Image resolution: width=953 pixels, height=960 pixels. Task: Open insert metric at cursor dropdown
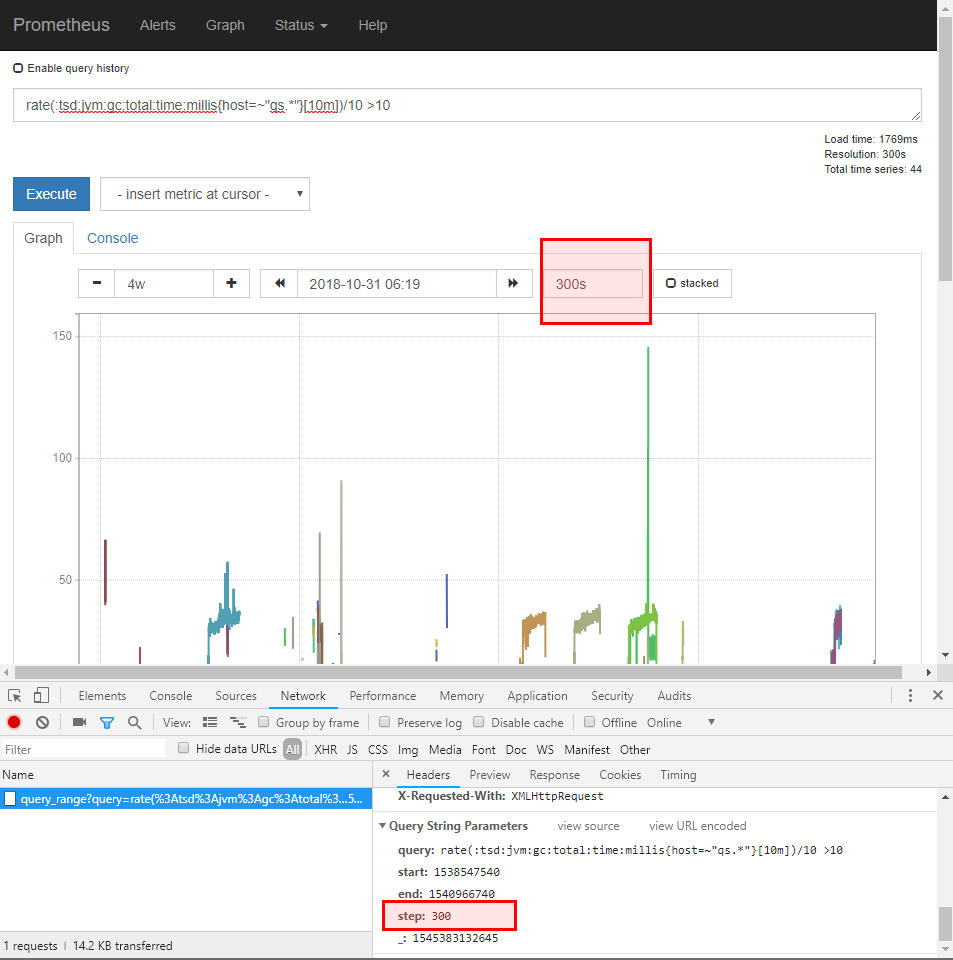point(204,194)
